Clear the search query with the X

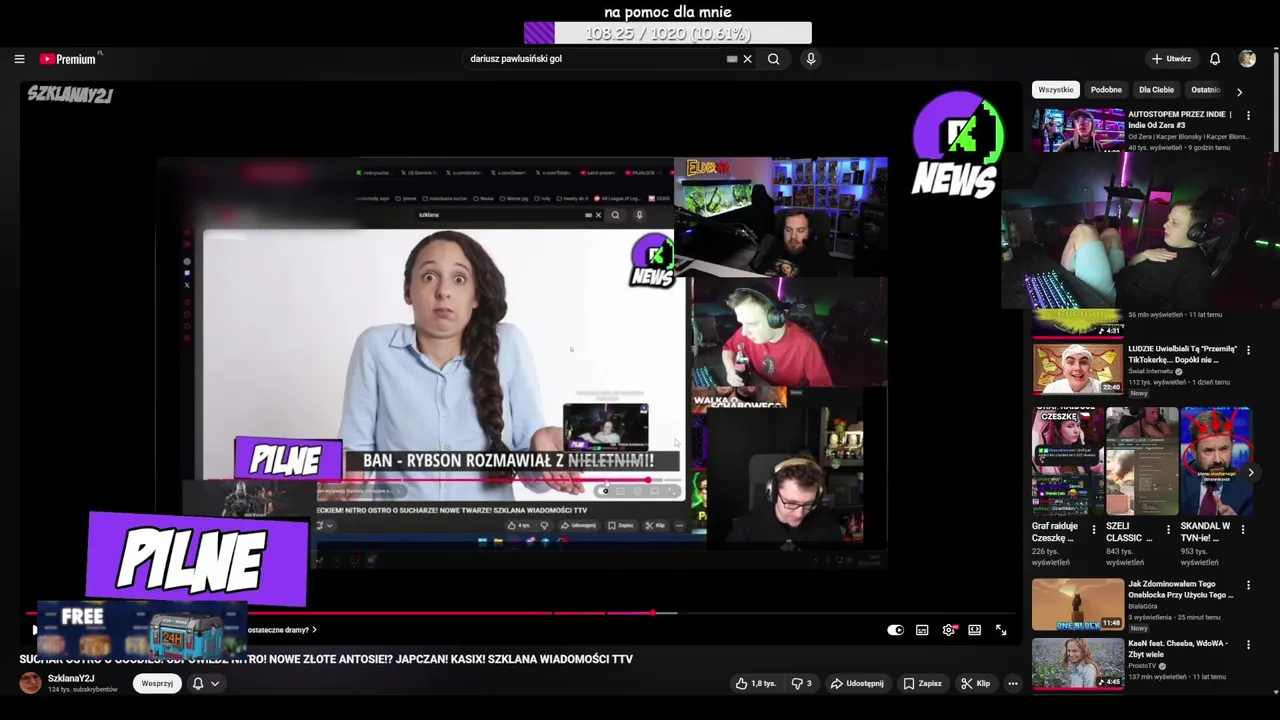pos(747,59)
